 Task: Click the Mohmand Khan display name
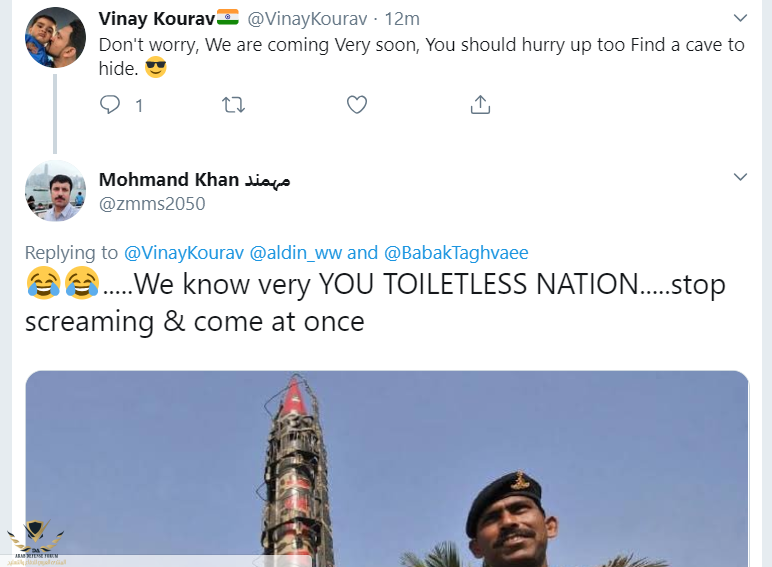pyautogui.click(x=169, y=180)
